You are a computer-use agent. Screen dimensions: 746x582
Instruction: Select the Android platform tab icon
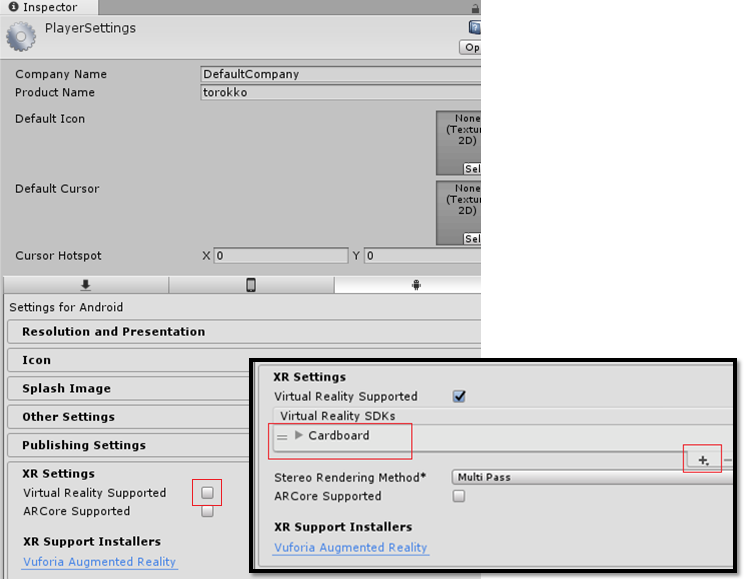click(416, 285)
